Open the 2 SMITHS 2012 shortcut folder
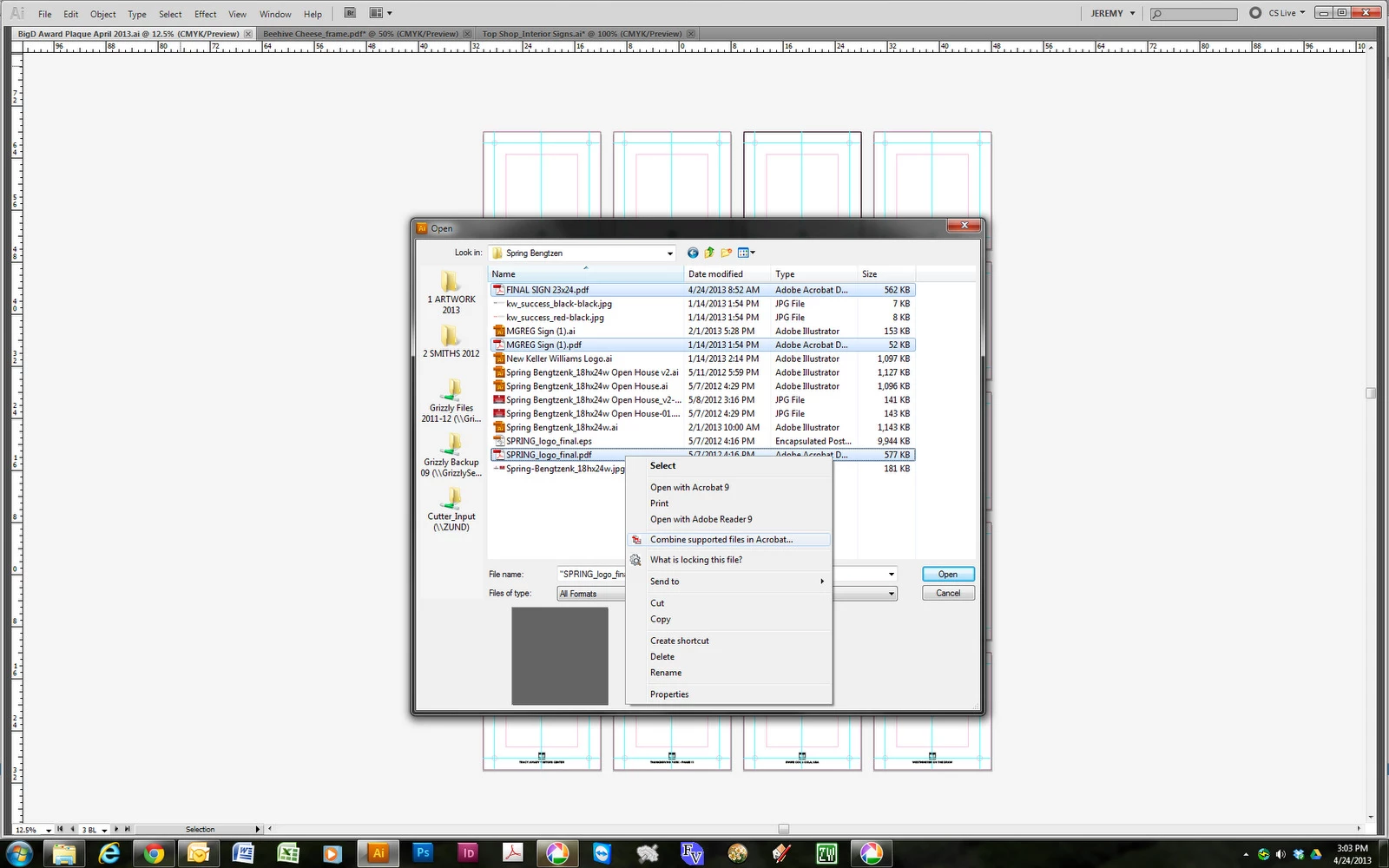This screenshot has width=1389, height=868. [x=451, y=342]
